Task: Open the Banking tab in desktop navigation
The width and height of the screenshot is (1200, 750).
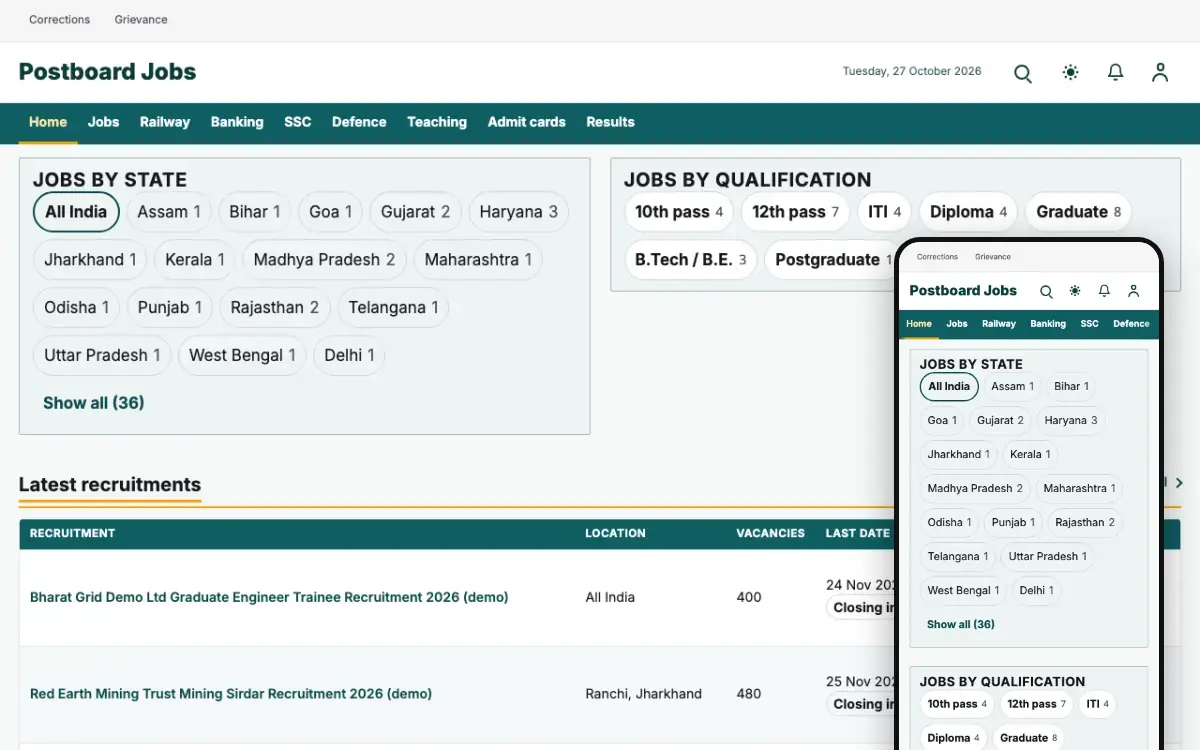Action: pyautogui.click(x=237, y=122)
